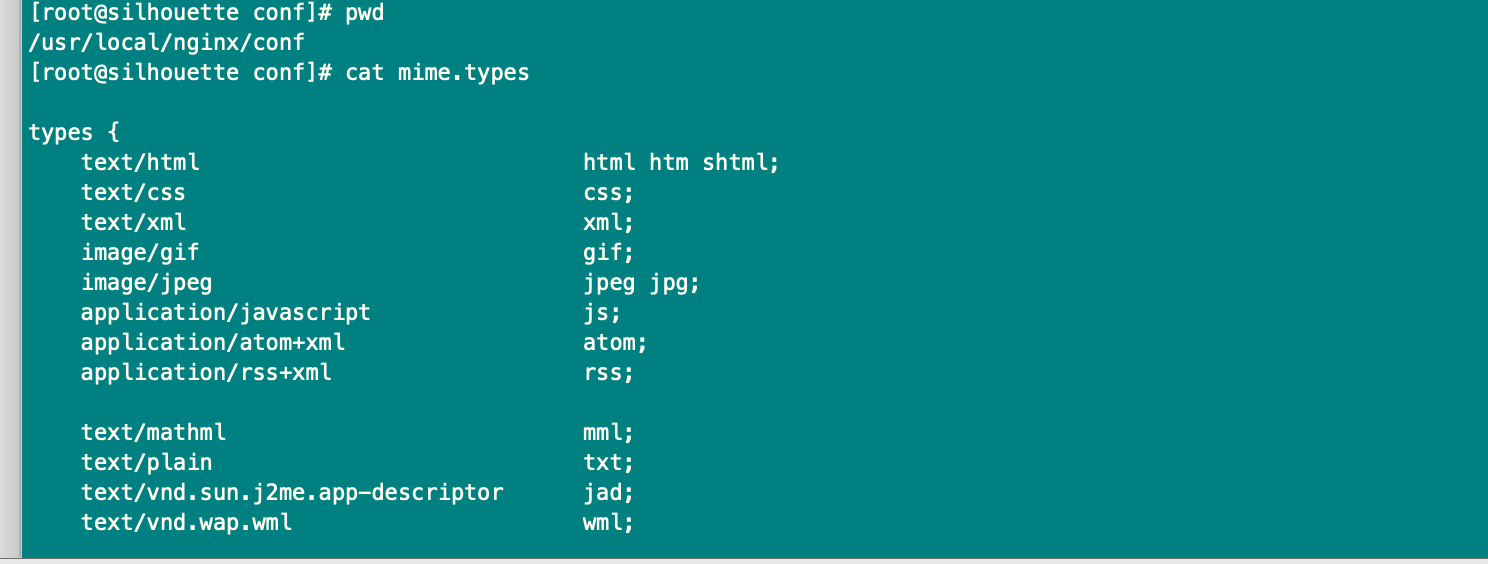
Task: Click the text/html MIME type
Action: [140, 162]
